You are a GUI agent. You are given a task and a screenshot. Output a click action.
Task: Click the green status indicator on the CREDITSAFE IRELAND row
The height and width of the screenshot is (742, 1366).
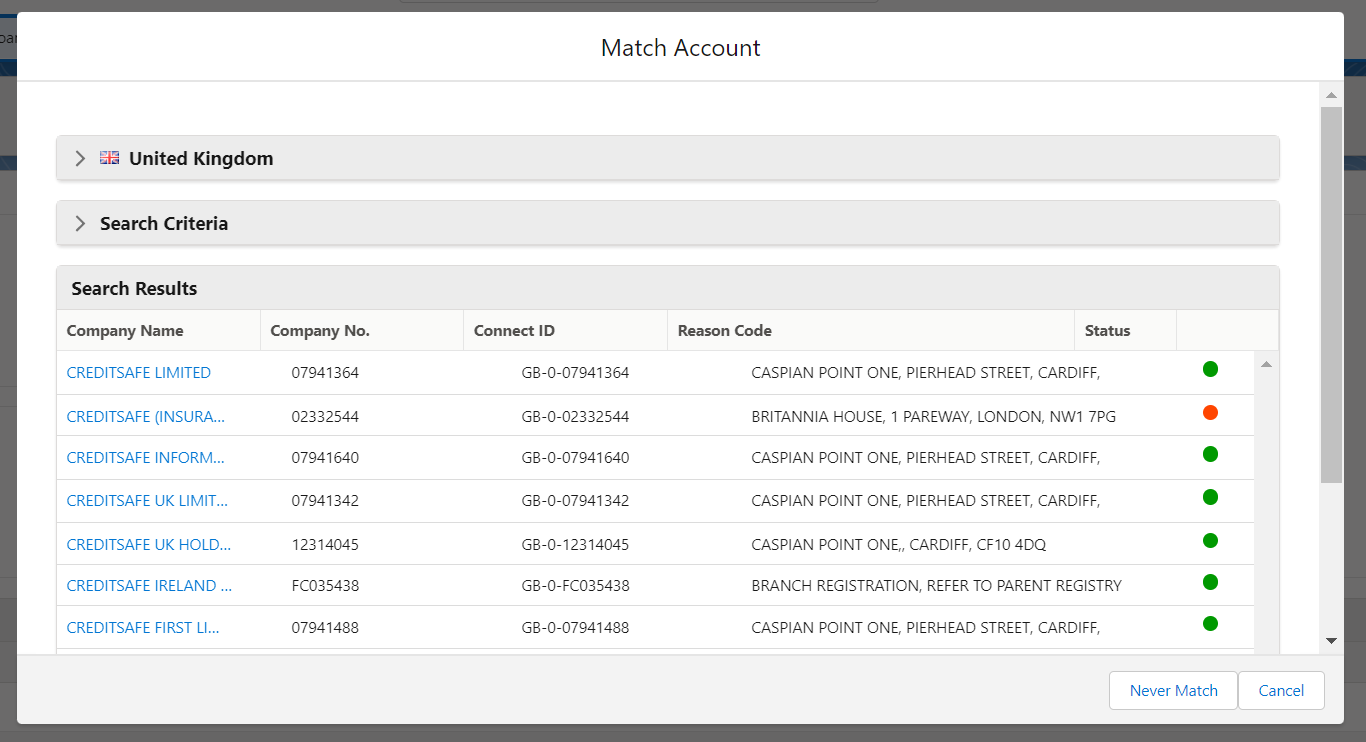pyautogui.click(x=1210, y=582)
